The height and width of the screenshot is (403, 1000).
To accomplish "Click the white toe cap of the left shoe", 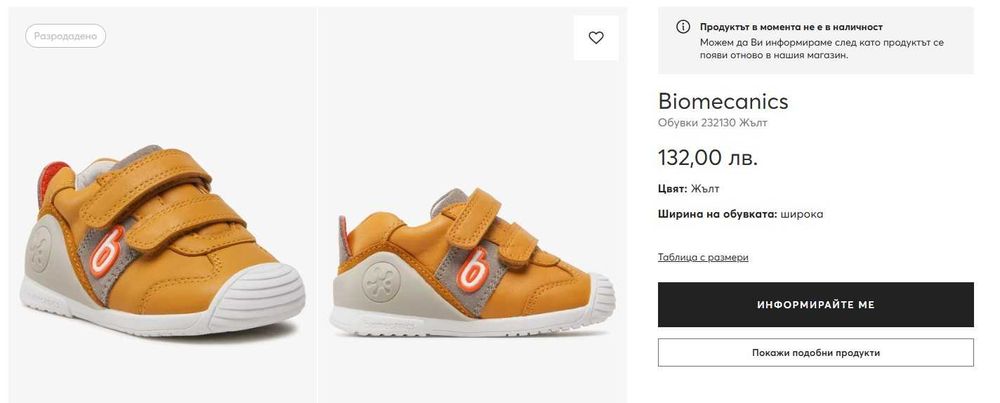I will click(x=262, y=295).
